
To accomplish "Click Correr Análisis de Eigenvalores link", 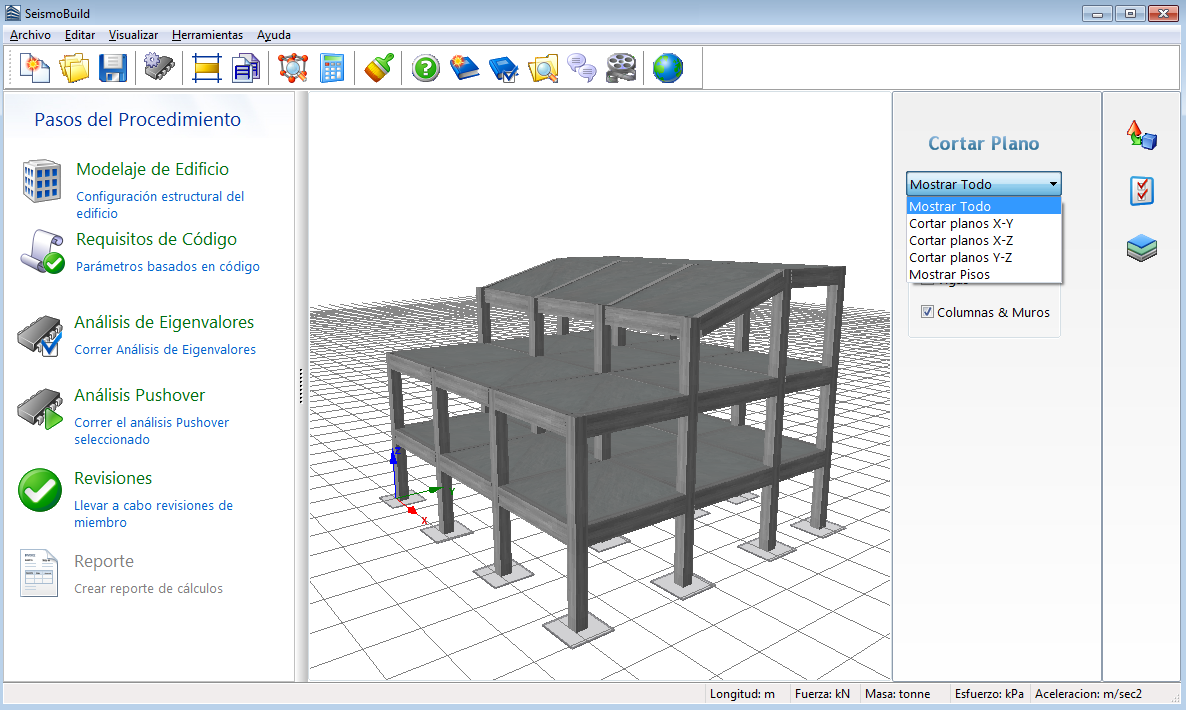I will tap(165, 350).
